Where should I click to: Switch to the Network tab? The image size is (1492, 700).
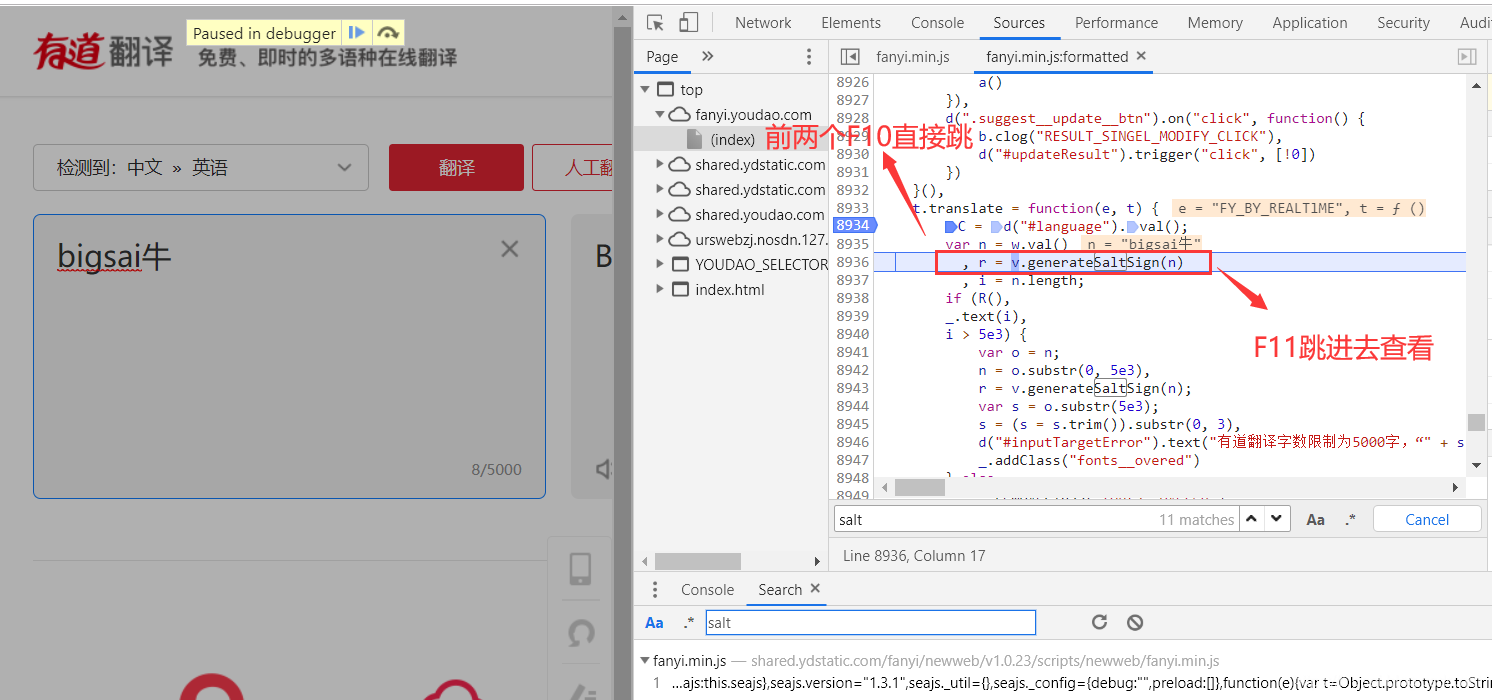(763, 22)
